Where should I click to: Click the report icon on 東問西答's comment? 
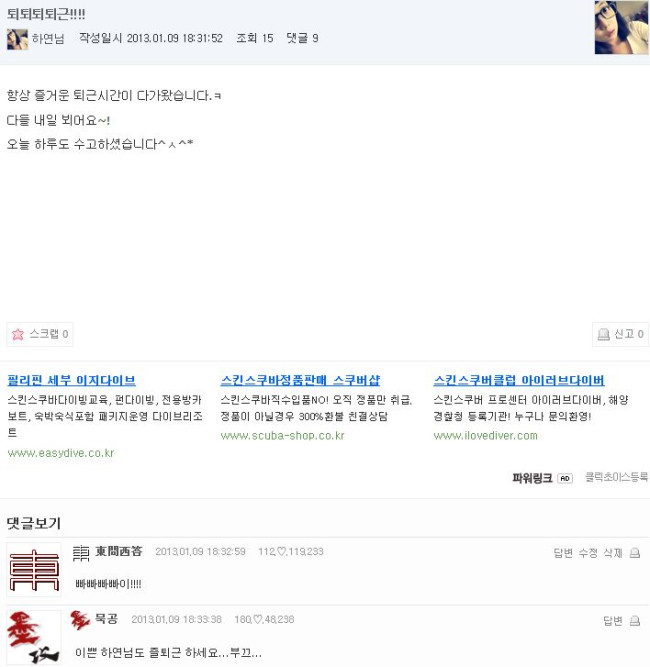635,553
